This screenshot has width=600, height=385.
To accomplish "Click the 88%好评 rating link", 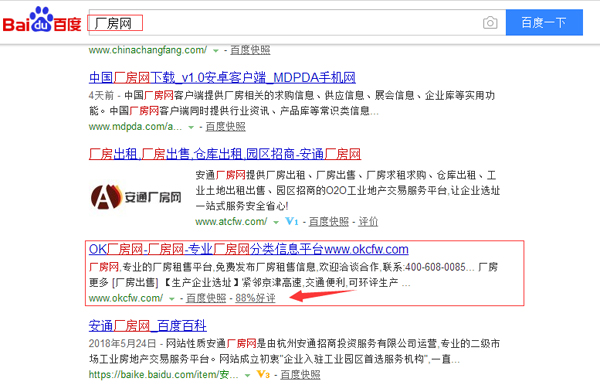I will [255, 298].
